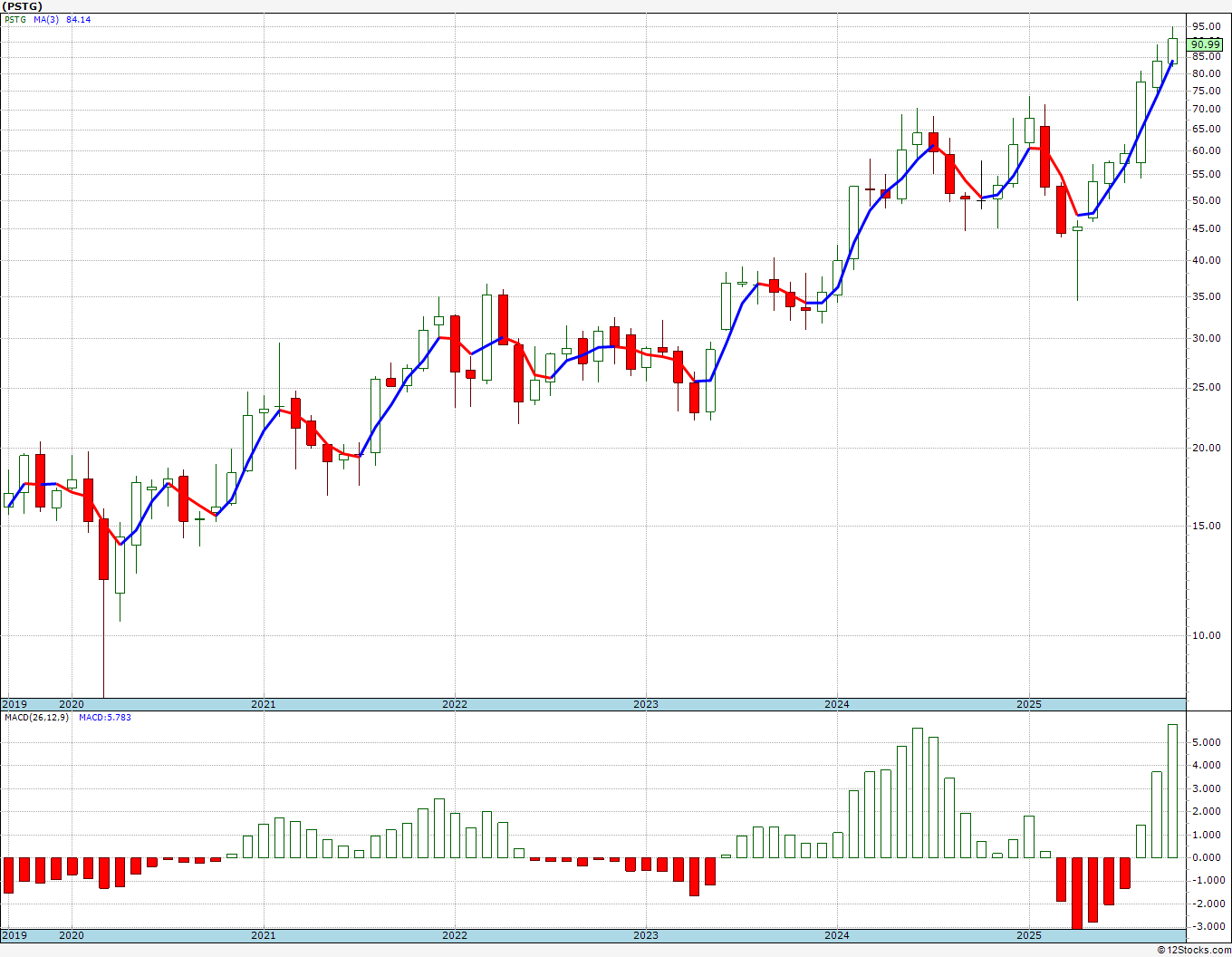Select the MACD(26,12,9) indicator label

(36, 718)
